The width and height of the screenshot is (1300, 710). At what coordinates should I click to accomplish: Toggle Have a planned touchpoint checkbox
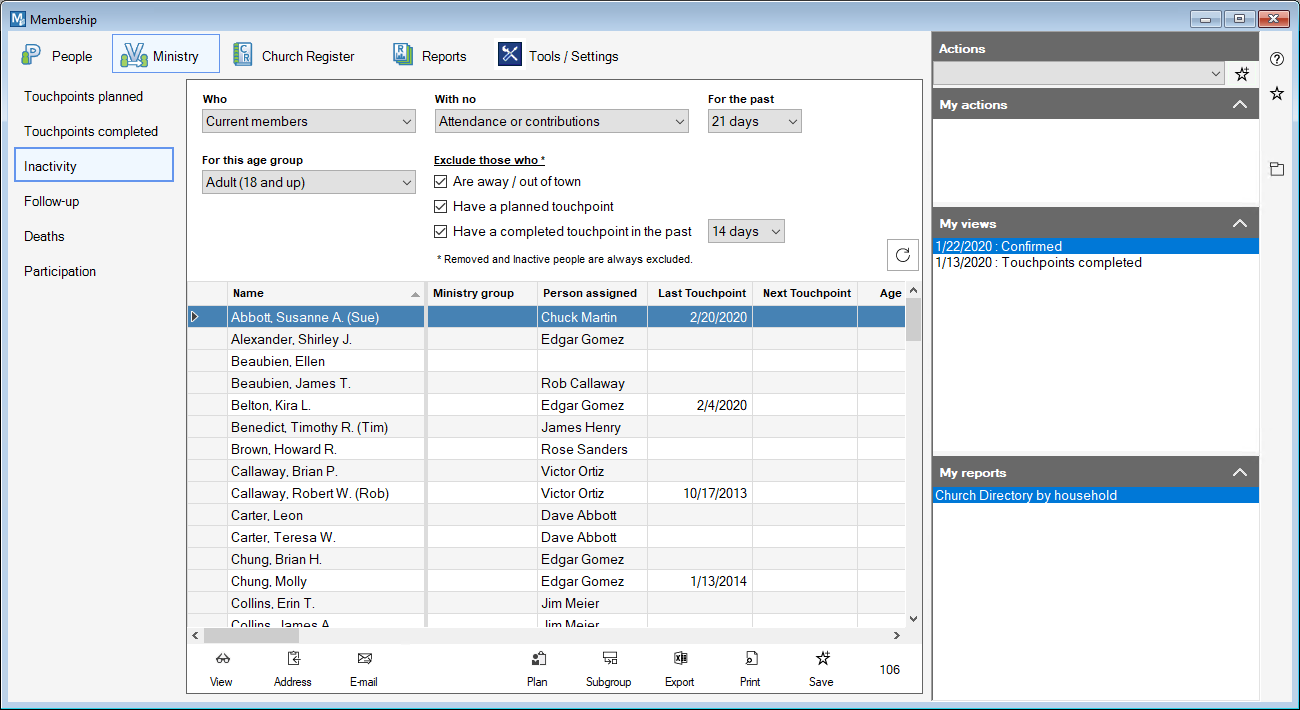(441, 207)
